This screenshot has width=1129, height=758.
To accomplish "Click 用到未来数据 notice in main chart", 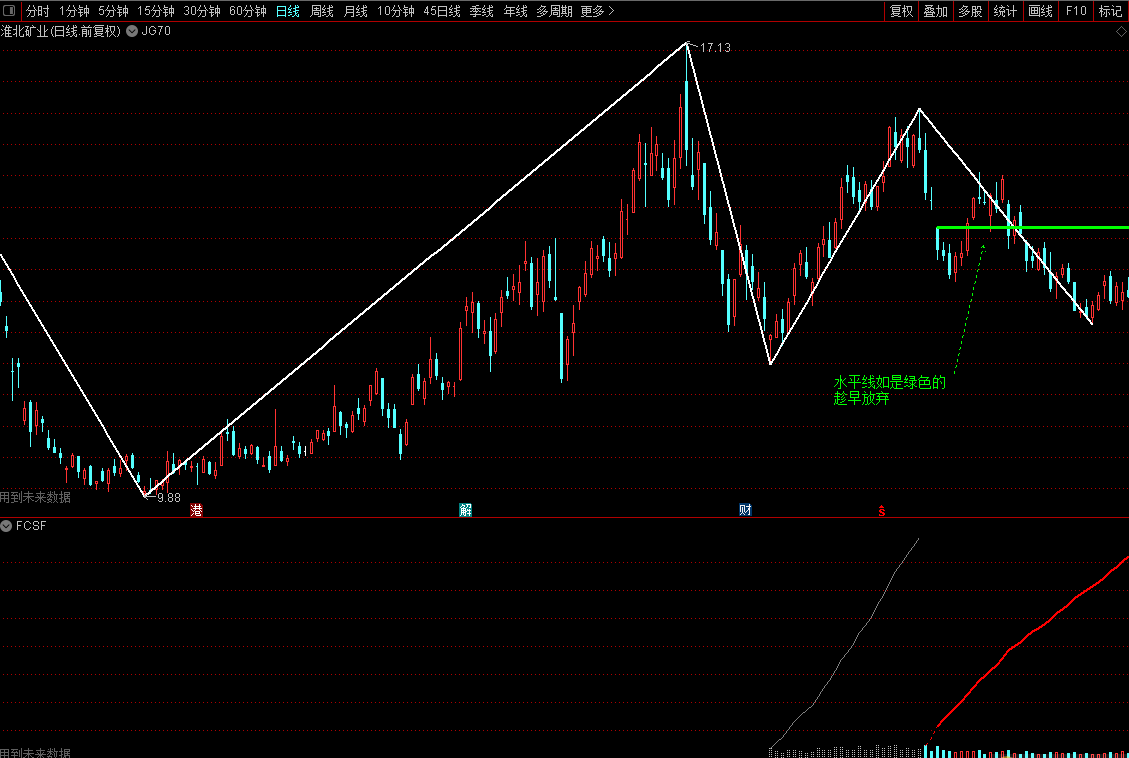I will [35, 497].
